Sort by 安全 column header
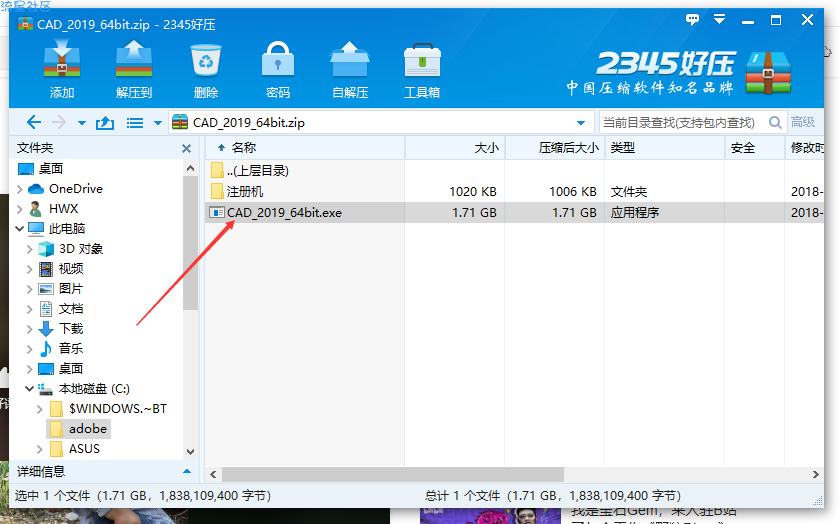This screenshot has height=524, width=839. click(755, 148)
